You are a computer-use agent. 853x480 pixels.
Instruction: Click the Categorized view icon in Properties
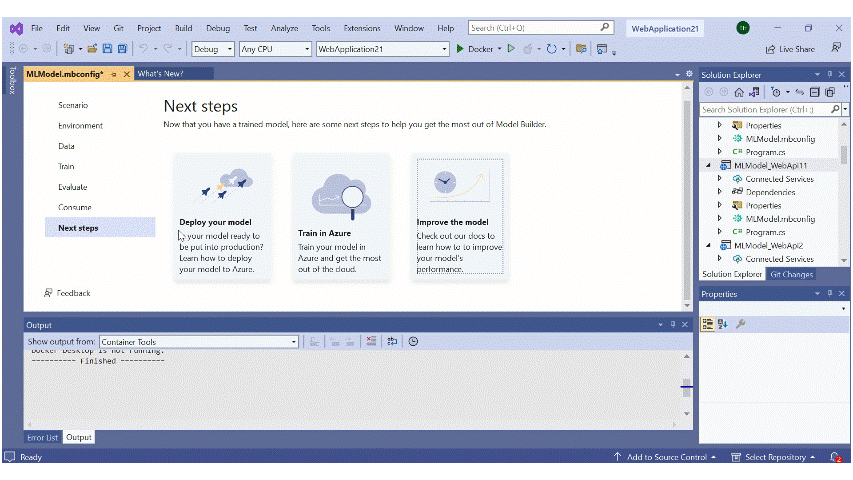click(707, 324)
